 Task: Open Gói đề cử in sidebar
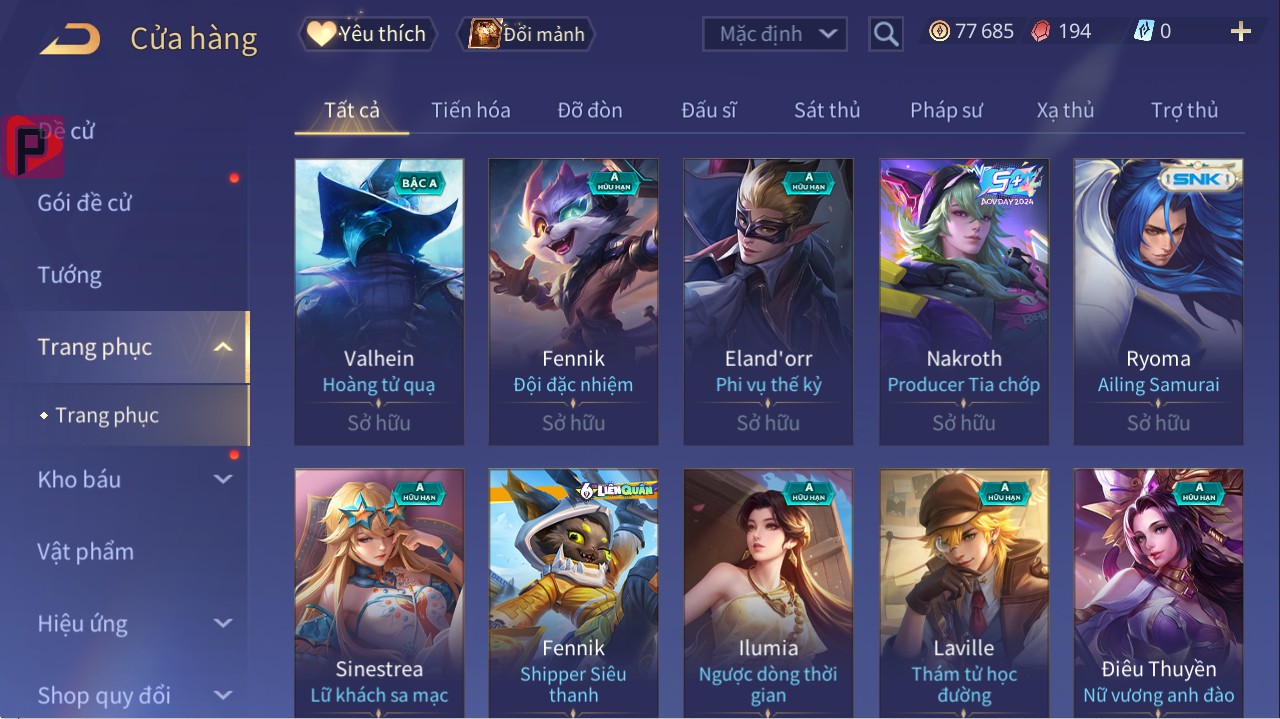click(x=85, y=203)
